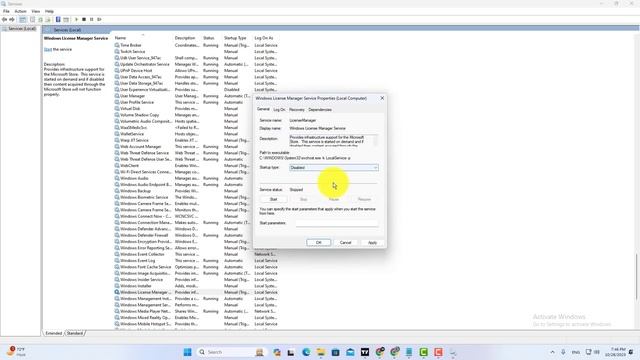The height and width of the screenshot is (360, 640).
Task: Close the Properties dialog with X
Action: click(x=382, y=98)
